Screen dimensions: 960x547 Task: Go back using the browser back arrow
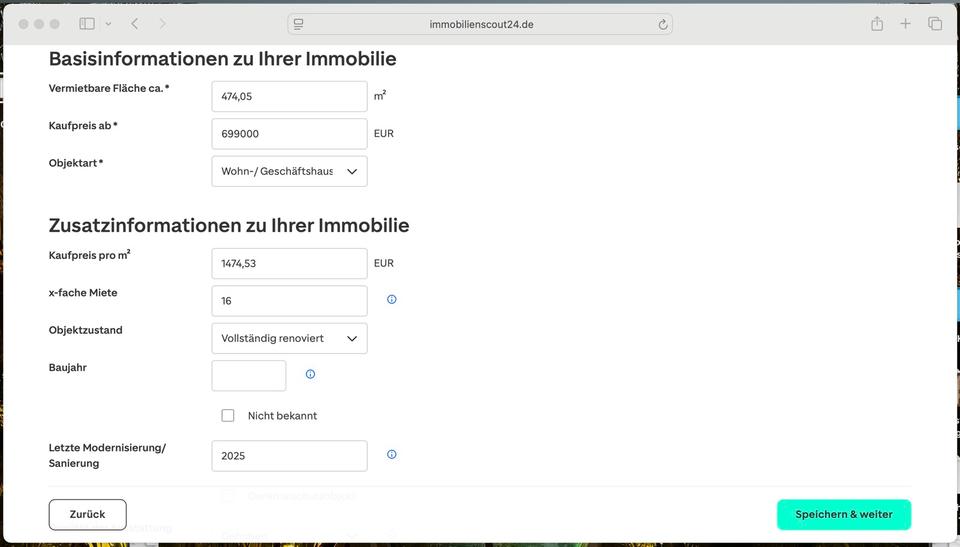coord(135,24)
